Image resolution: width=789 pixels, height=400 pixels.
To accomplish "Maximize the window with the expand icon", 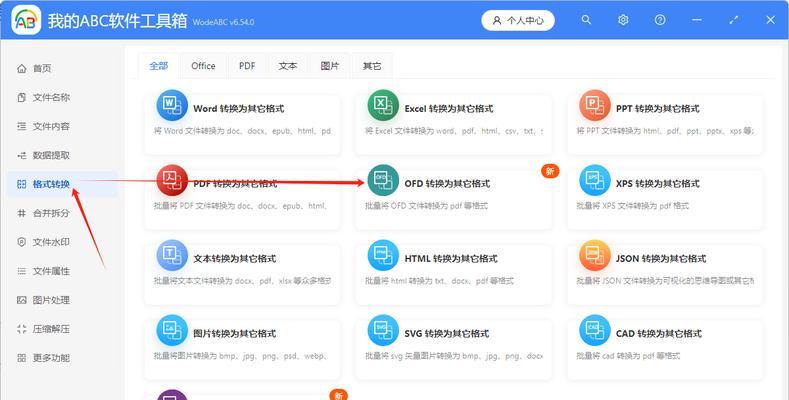I will (734, 20).
